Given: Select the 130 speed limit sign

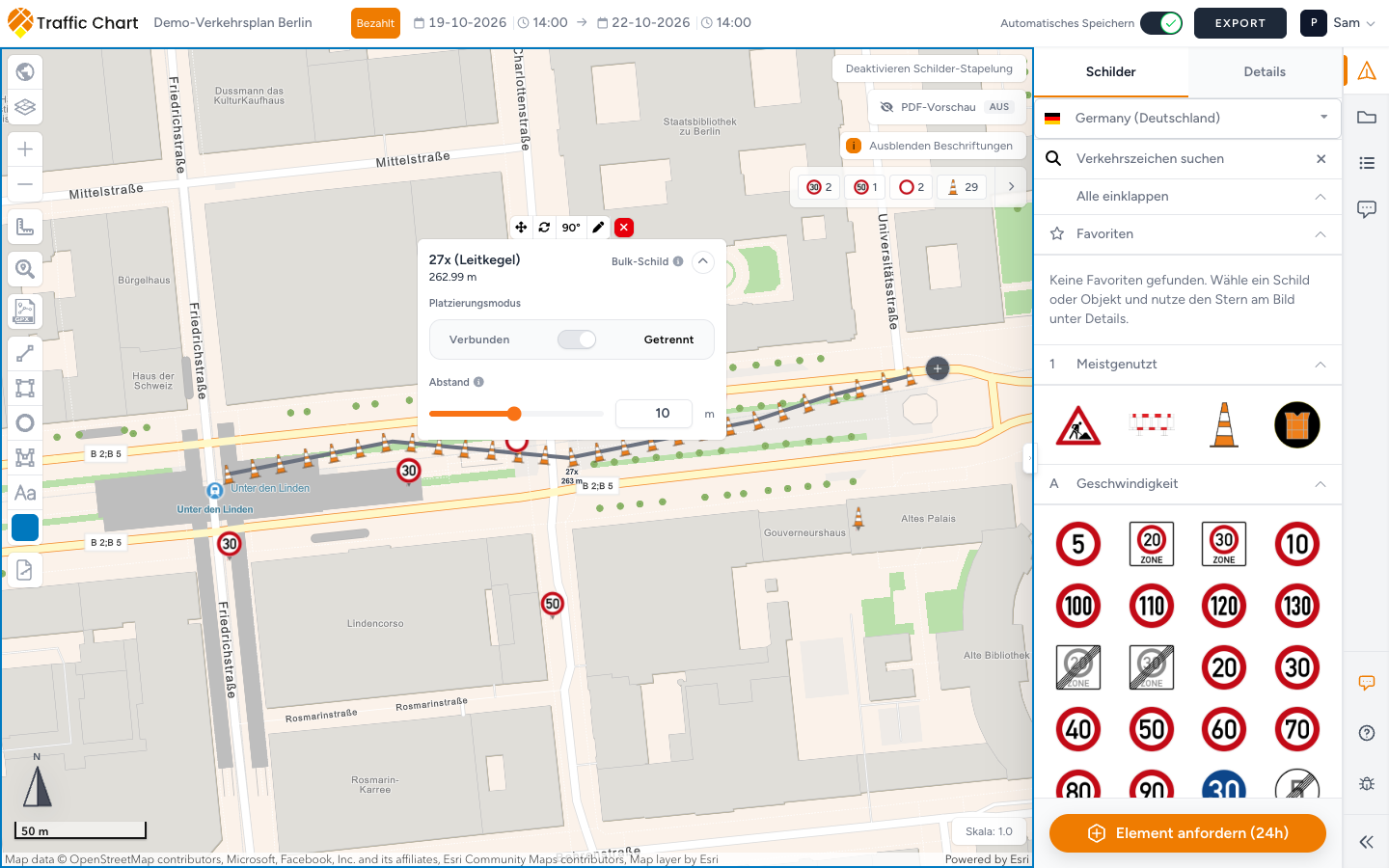Looking at the screenshot, I should tap(1297, 606).
